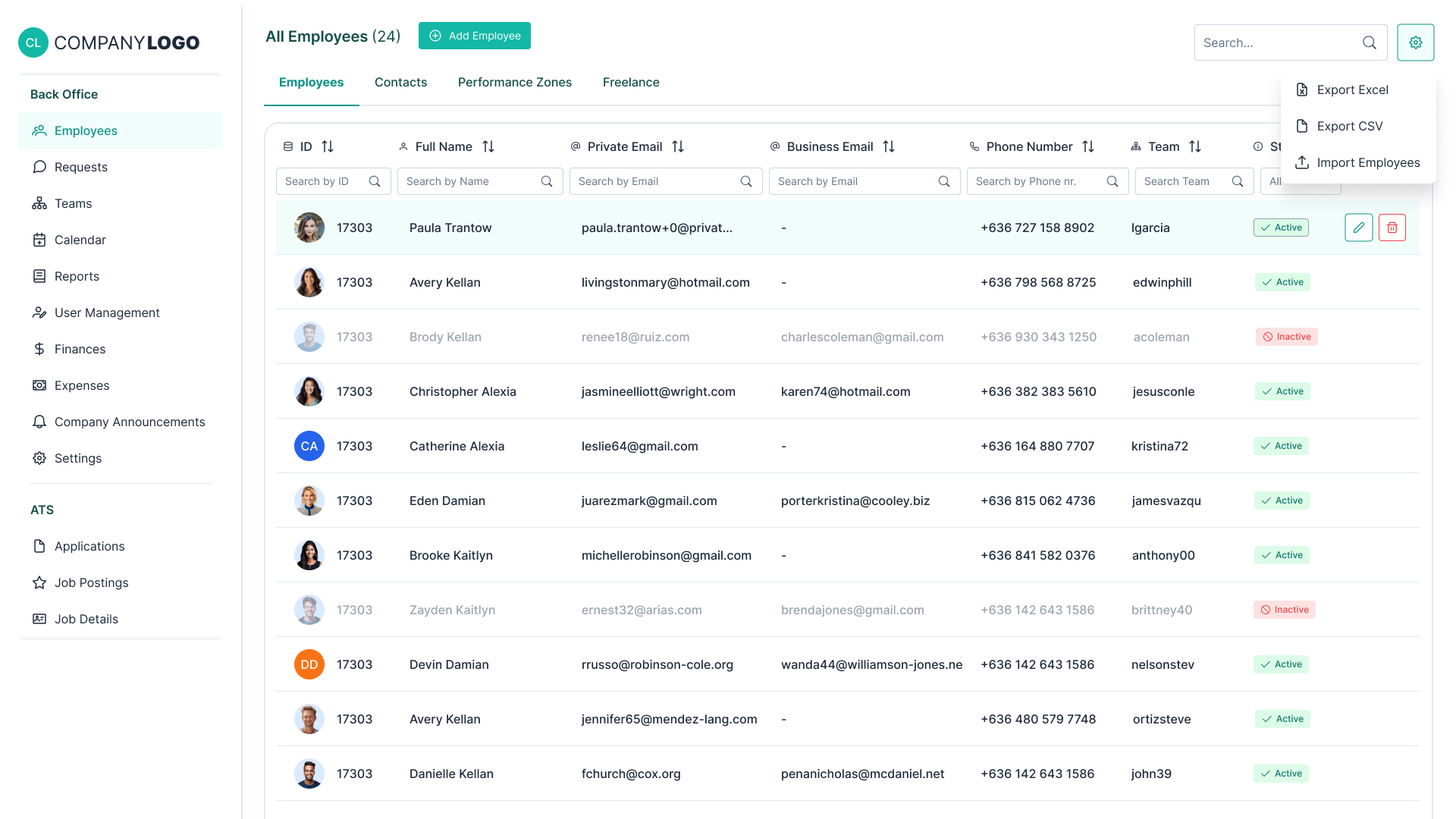Click the edit pencil on Paula Trantow's row

click(1358, 227)
